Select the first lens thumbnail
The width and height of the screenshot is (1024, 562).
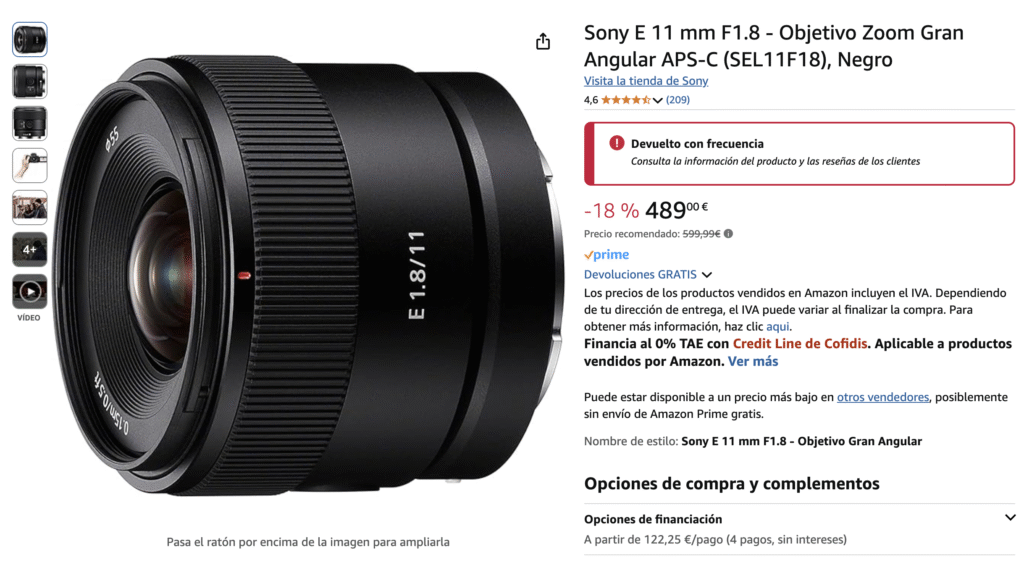click(x=29, y=39)
